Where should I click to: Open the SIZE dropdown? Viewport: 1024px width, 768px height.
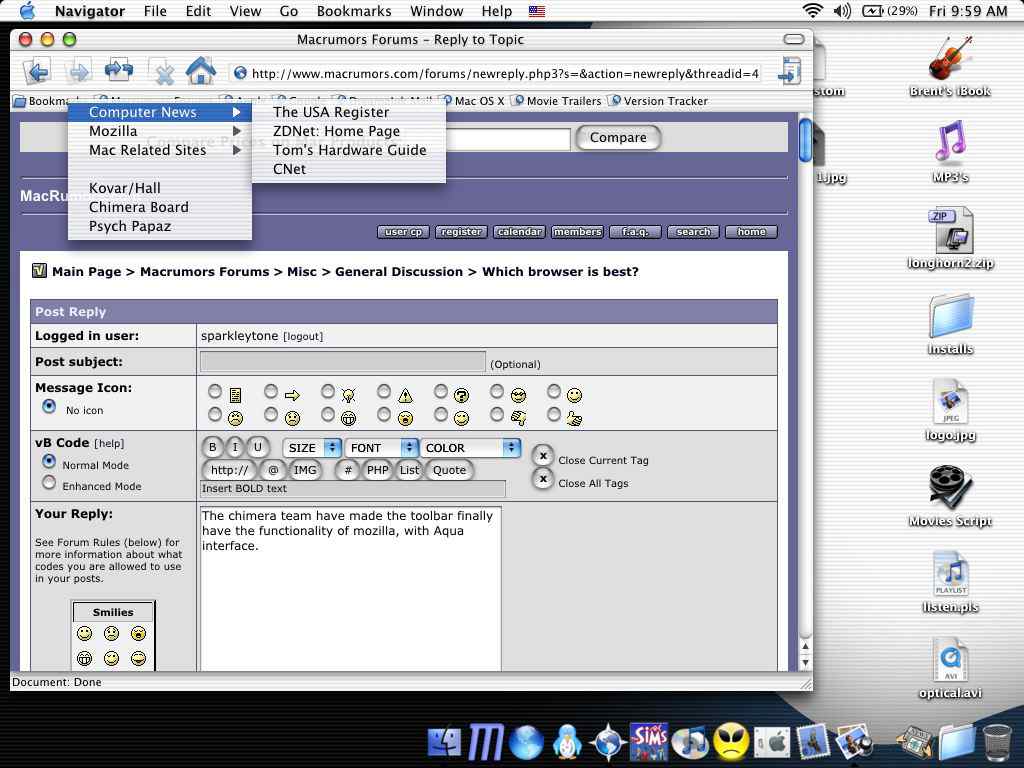[312, 447]
